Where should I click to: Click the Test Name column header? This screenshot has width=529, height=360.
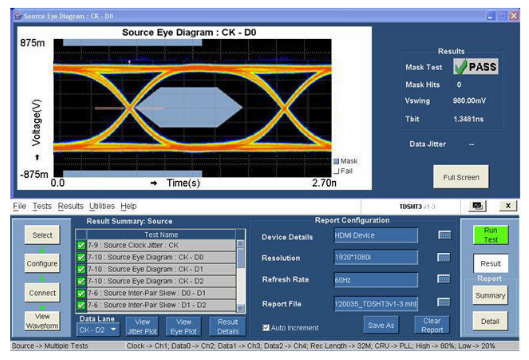(x=161, y=234)
